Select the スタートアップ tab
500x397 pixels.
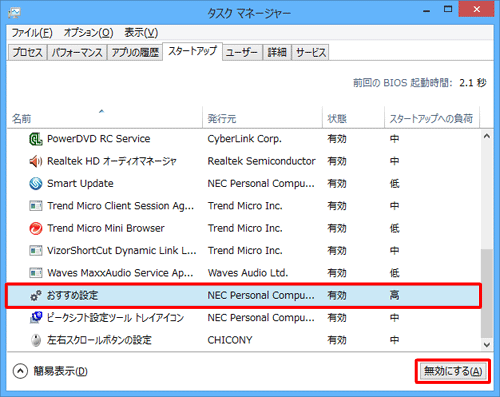coord(192,51)
